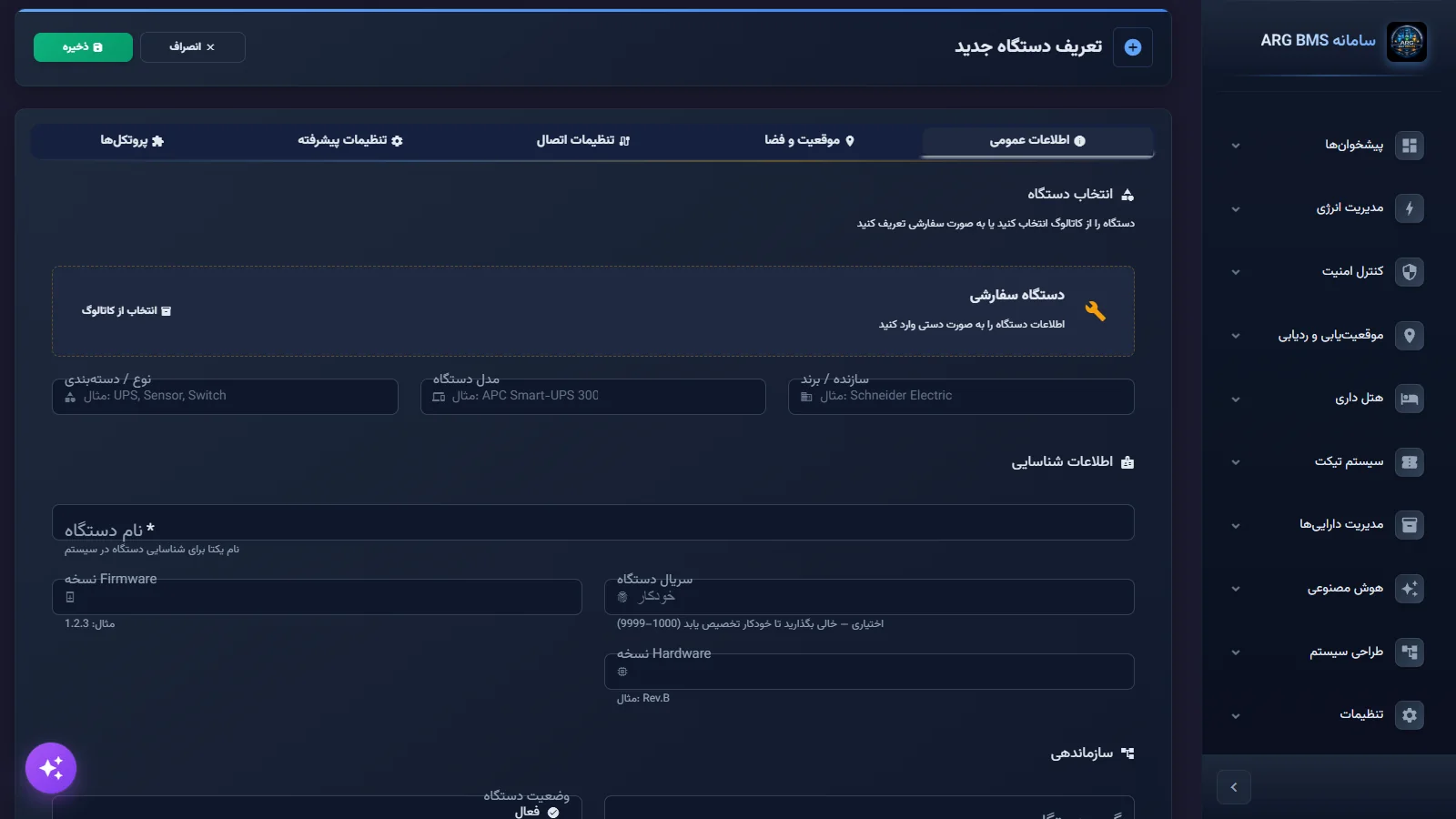Click انتخاب از کاتالوگ button

click(x=126, y=311)
